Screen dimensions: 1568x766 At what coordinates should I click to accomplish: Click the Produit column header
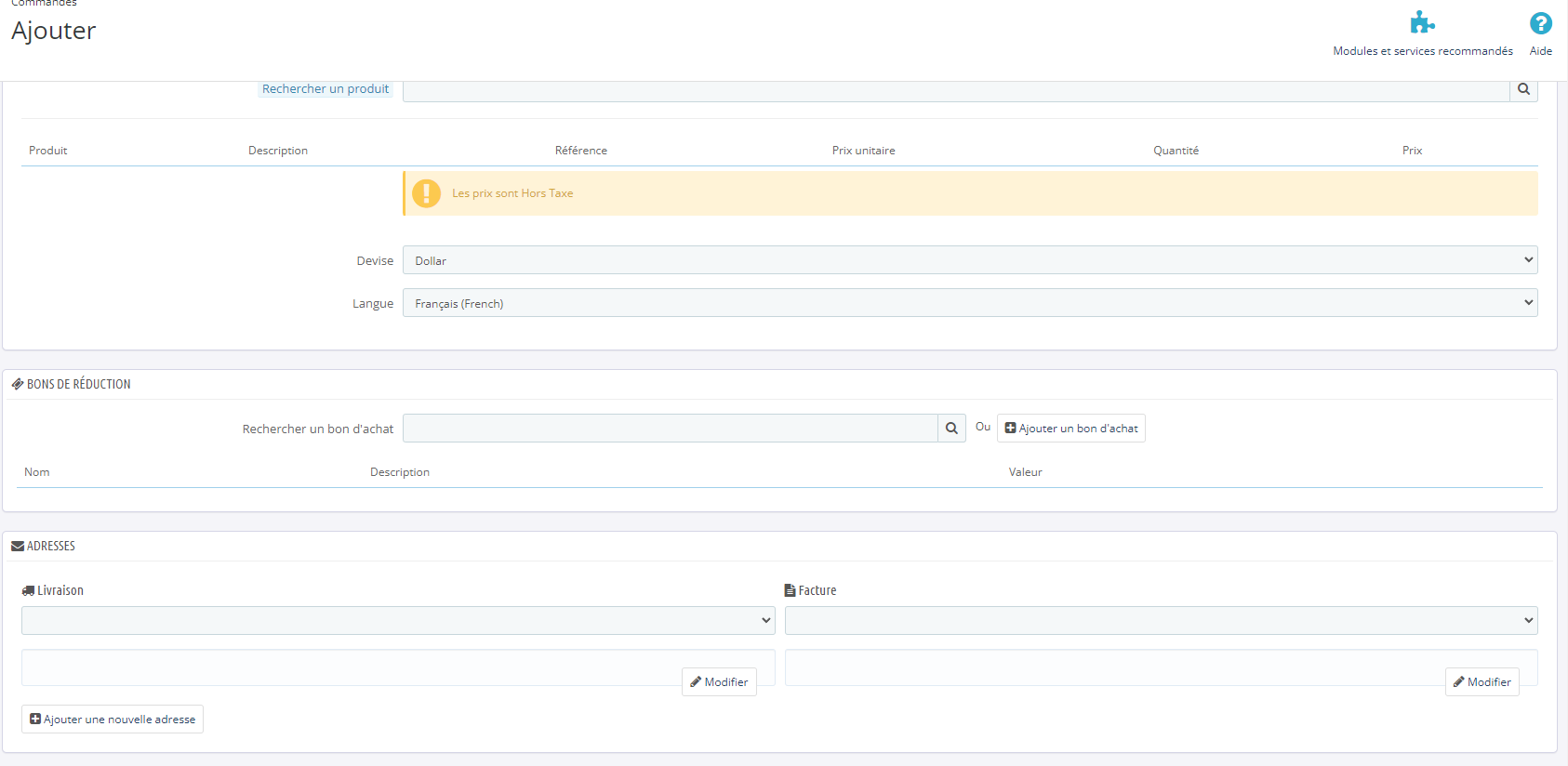click(x=48, y=151)
